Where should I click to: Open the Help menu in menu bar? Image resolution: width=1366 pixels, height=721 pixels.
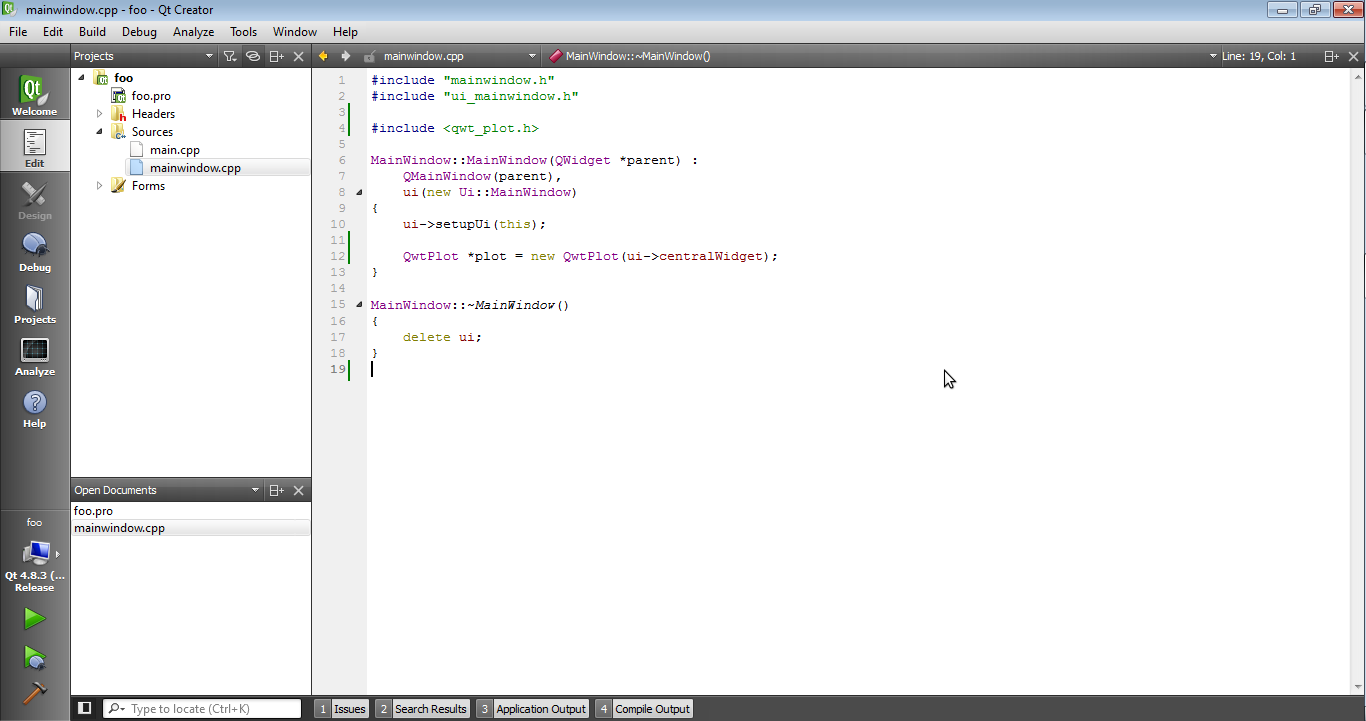click(x=345, y=32)
